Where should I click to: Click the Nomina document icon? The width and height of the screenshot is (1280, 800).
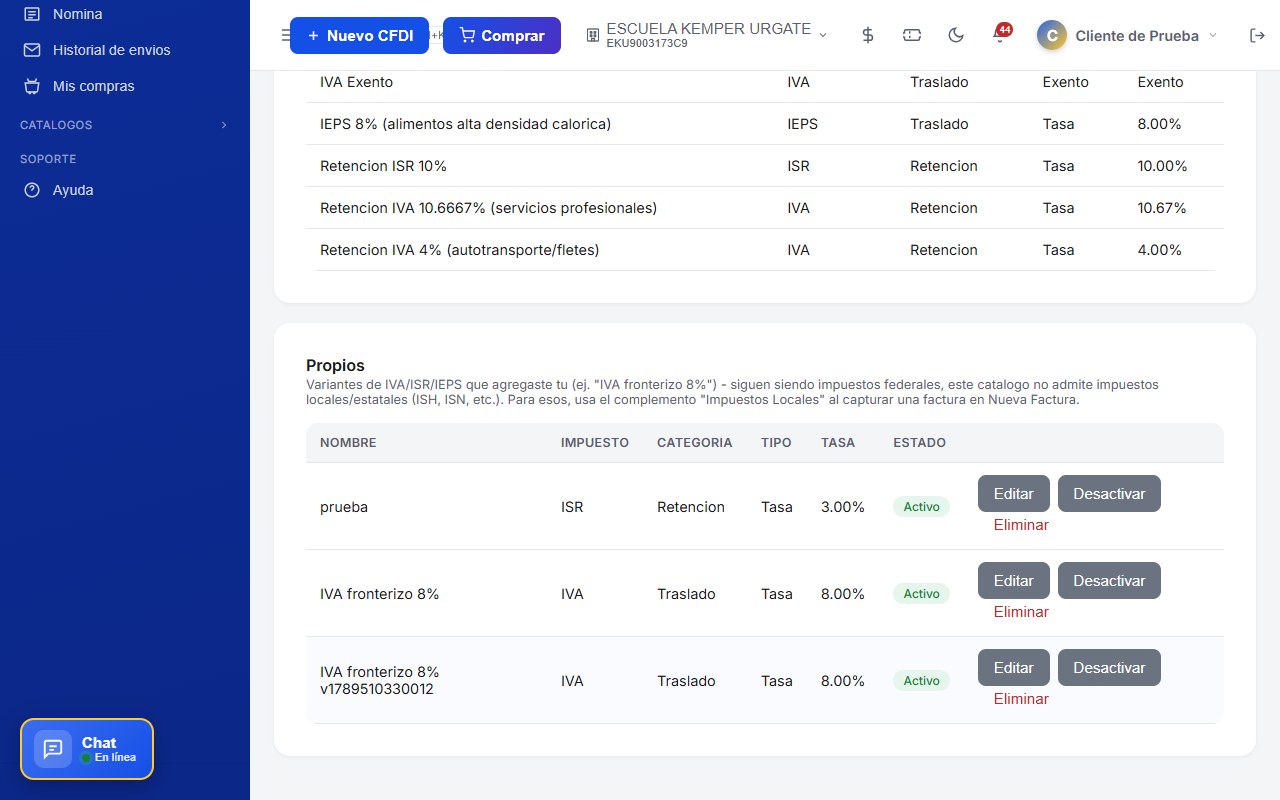coord(32,14)
